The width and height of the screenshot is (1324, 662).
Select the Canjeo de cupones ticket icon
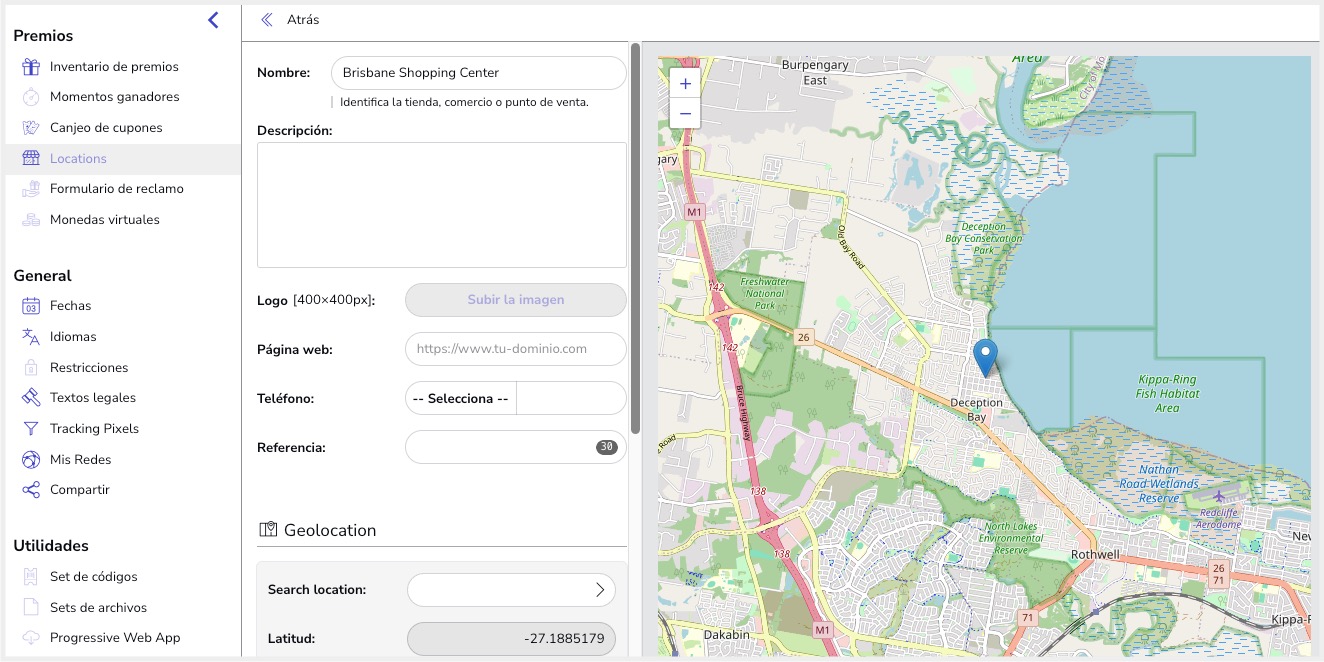coord(31,128)
